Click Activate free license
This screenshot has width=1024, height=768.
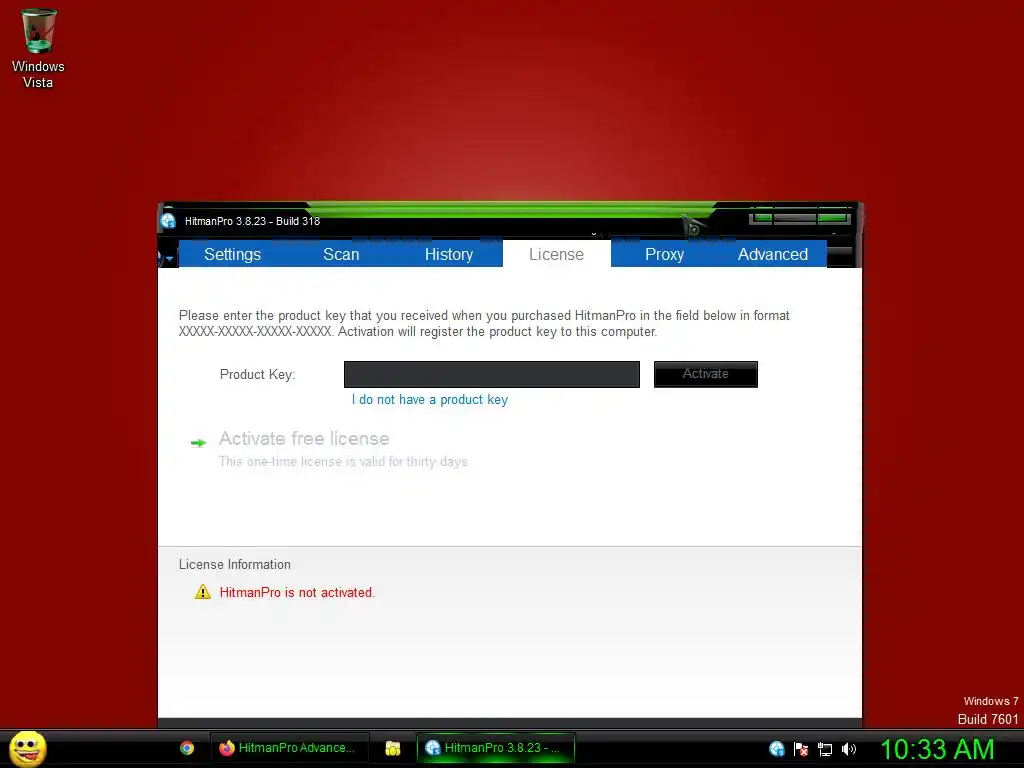point(304,438)
